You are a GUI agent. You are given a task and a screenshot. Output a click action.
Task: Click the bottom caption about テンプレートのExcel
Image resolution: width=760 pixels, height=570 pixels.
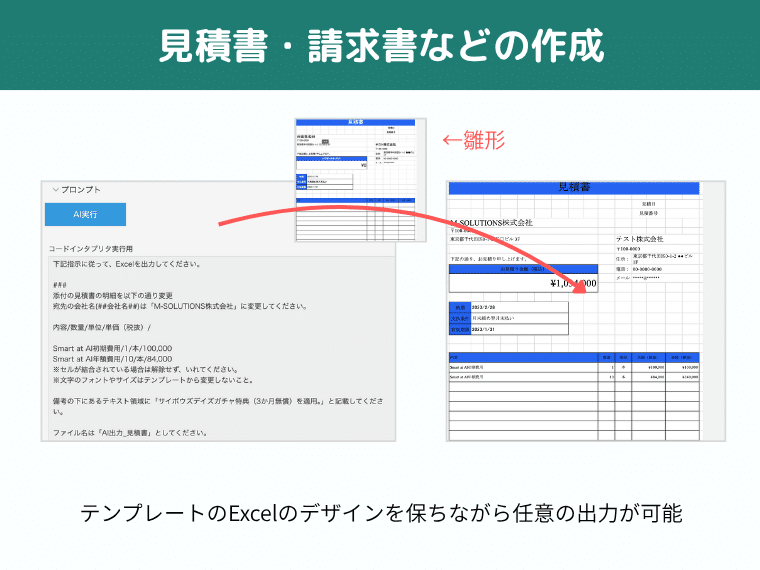pos(380,514)
